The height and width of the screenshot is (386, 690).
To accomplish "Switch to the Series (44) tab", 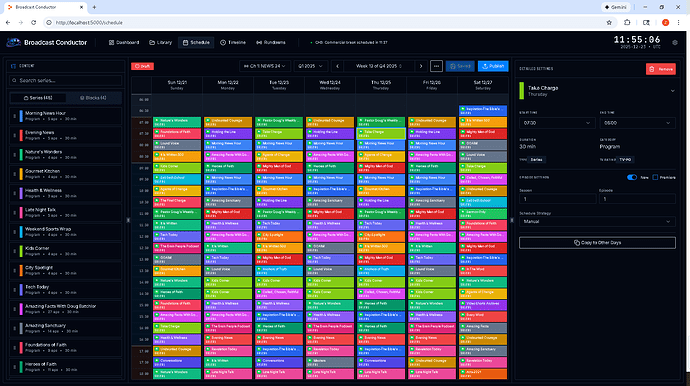I will (38, 98).
